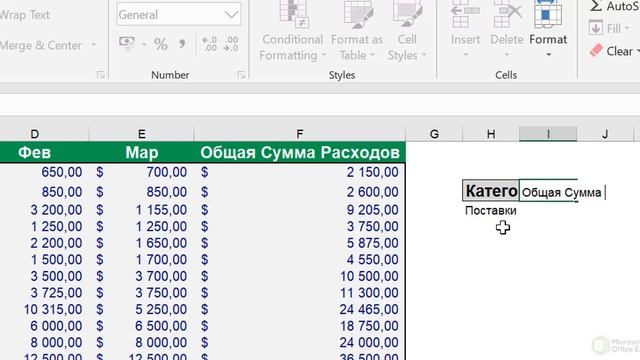This screenshot has width=640, height=360.
Task: Select column J header
Action: [605, 134]
